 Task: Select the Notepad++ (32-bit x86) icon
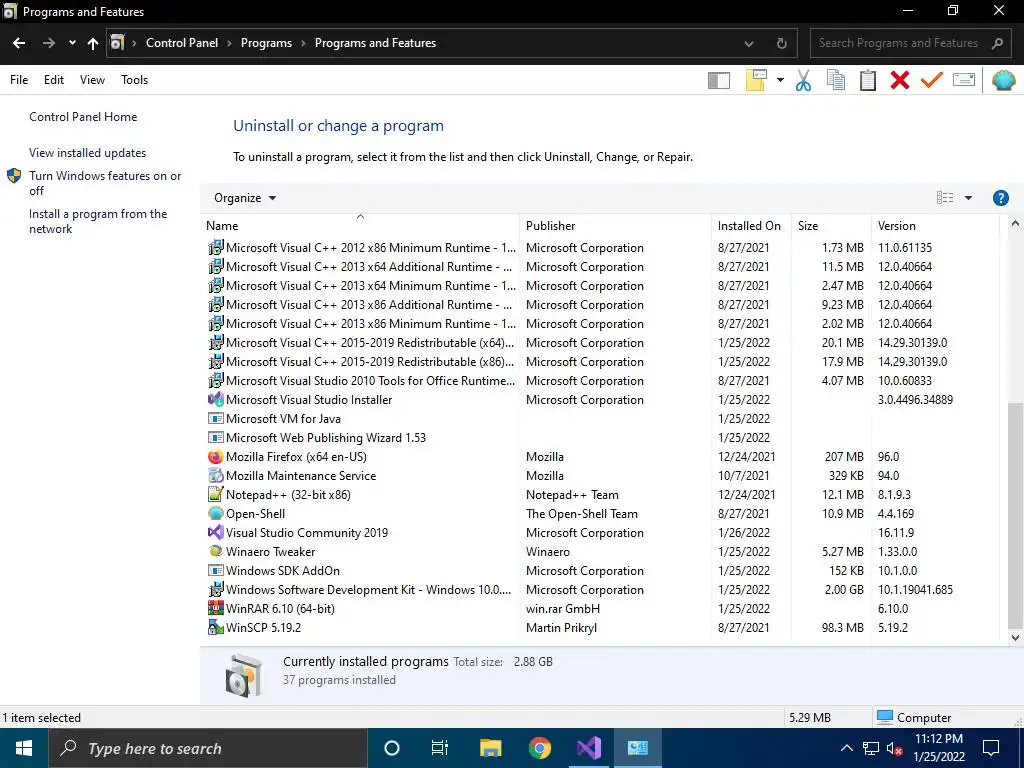216,495
